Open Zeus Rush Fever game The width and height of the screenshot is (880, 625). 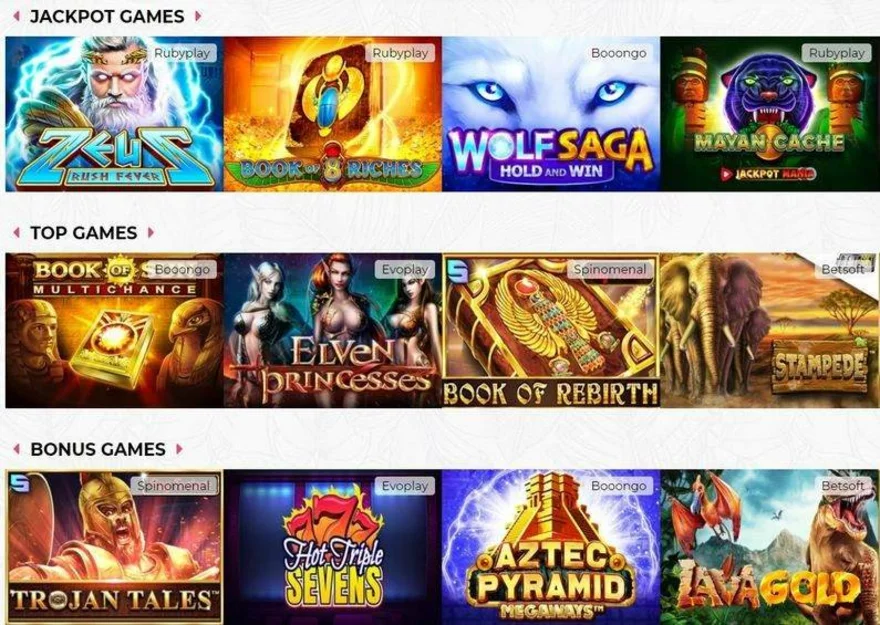pos(114,114)
